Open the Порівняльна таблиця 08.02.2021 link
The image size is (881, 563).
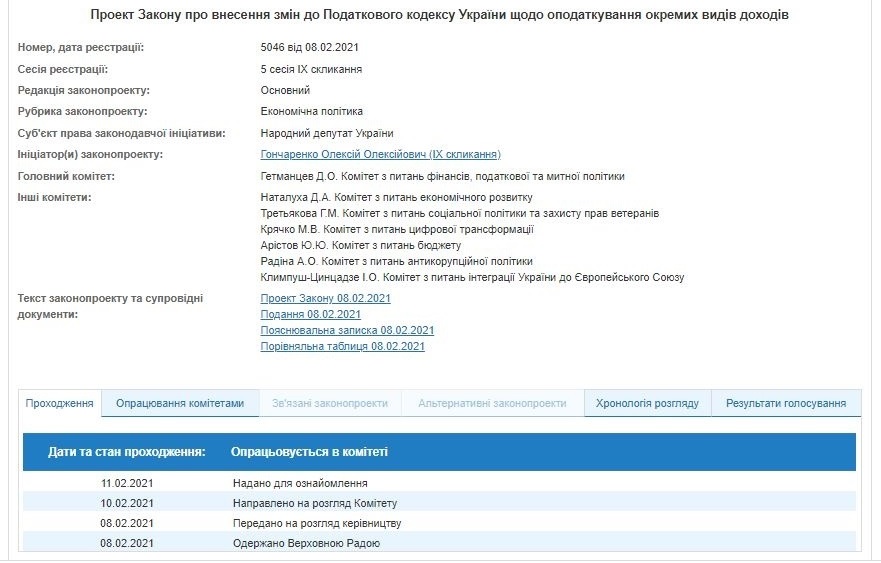(342, 346)
